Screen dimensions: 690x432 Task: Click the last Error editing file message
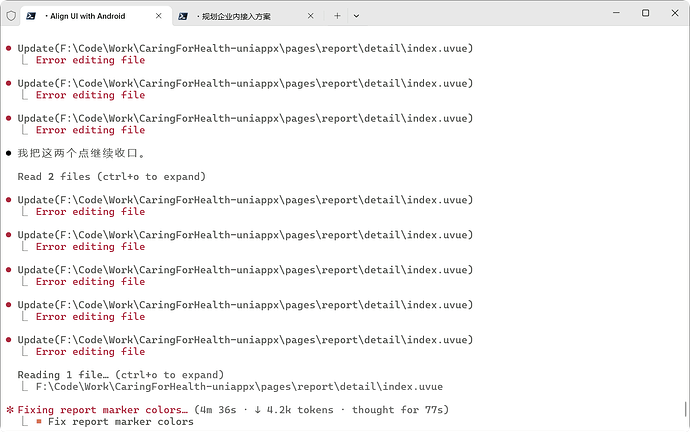tap(90, 351)
